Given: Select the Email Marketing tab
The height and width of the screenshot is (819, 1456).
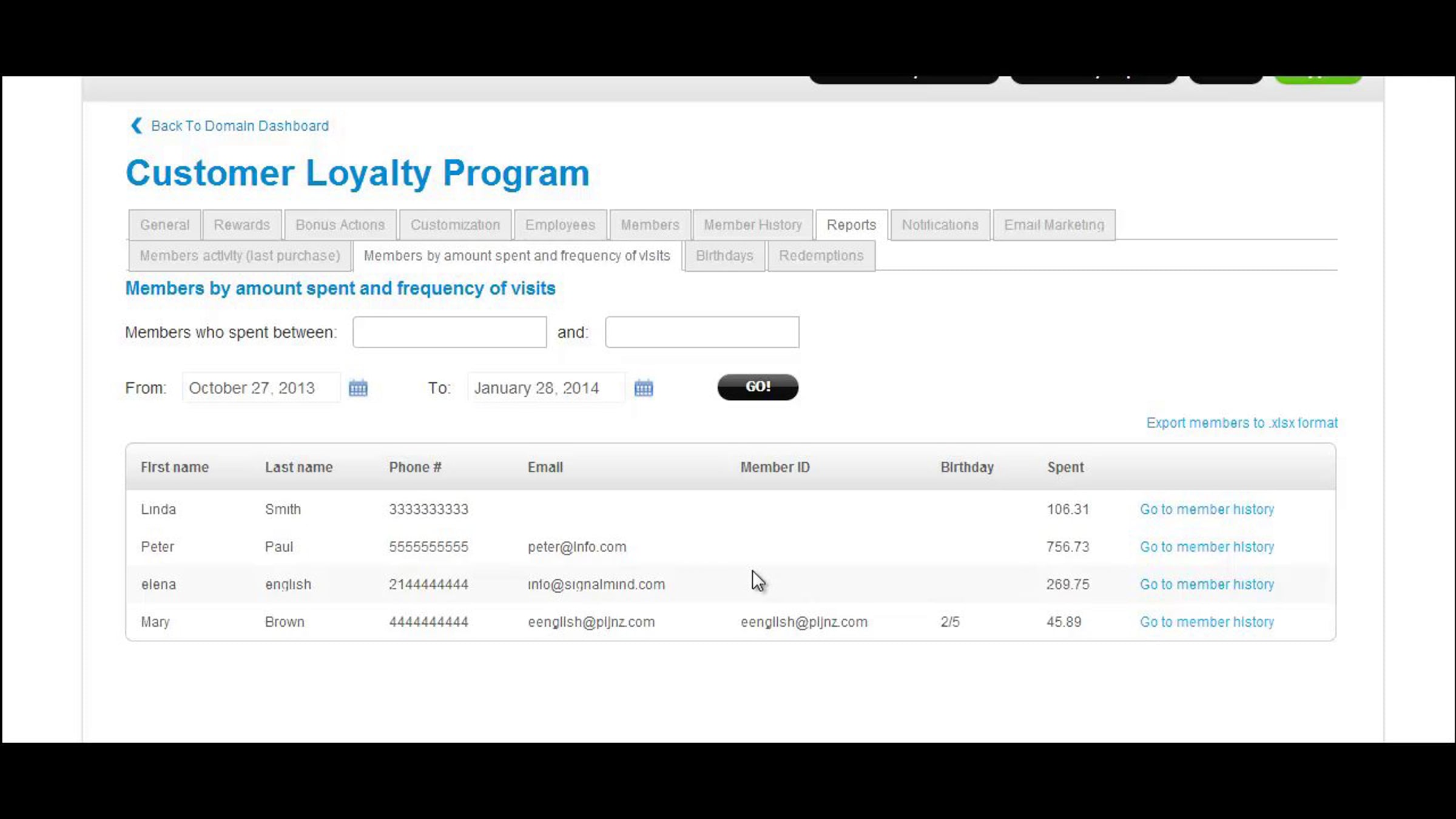Looking at the screenshot, I should (x=1054, y=225).
